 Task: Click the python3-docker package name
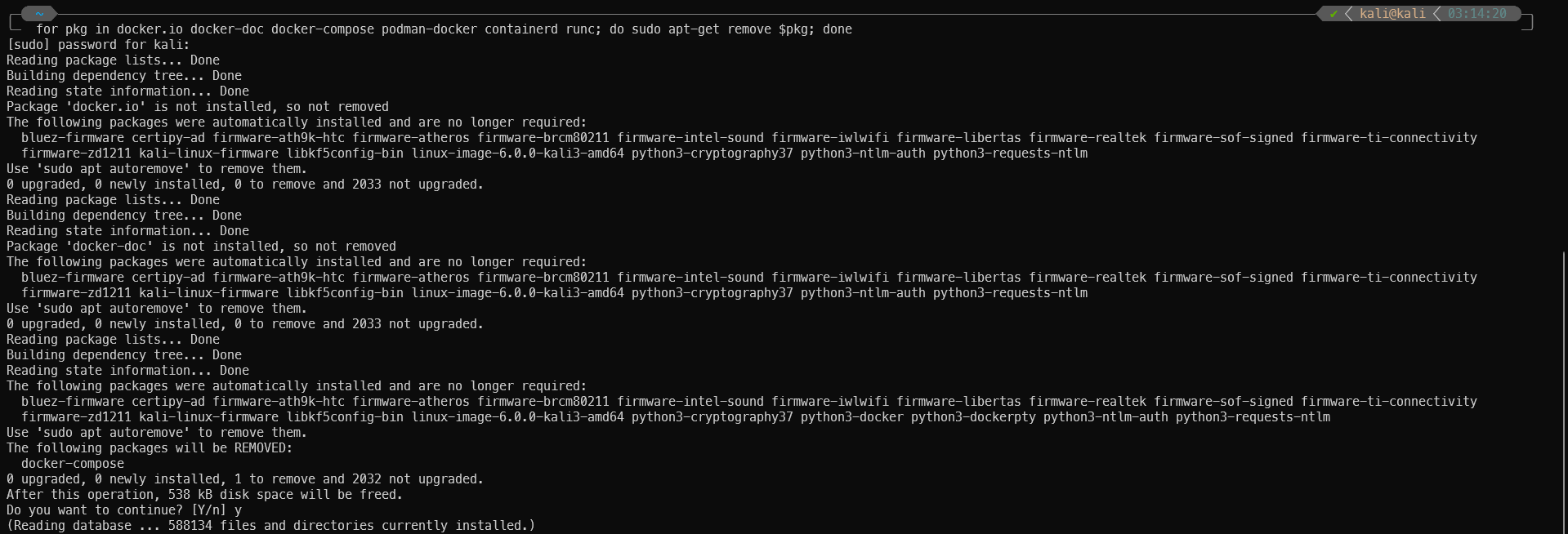852,417
